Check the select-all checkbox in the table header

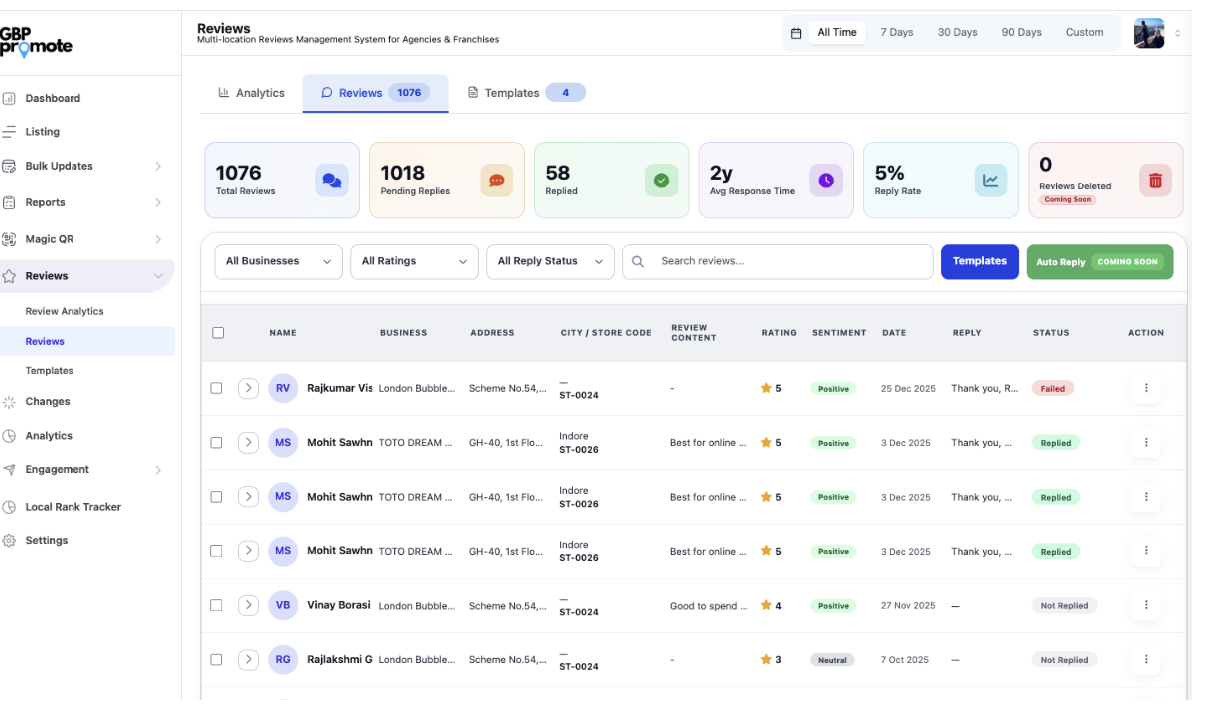(218, 333)
